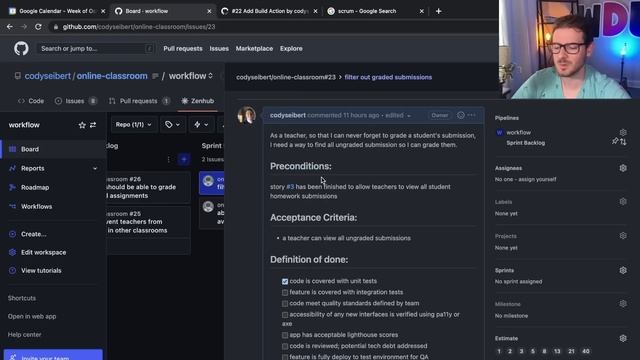Open filter out graded submissions title link
The image size is (640, 360).
coord(388,77)
